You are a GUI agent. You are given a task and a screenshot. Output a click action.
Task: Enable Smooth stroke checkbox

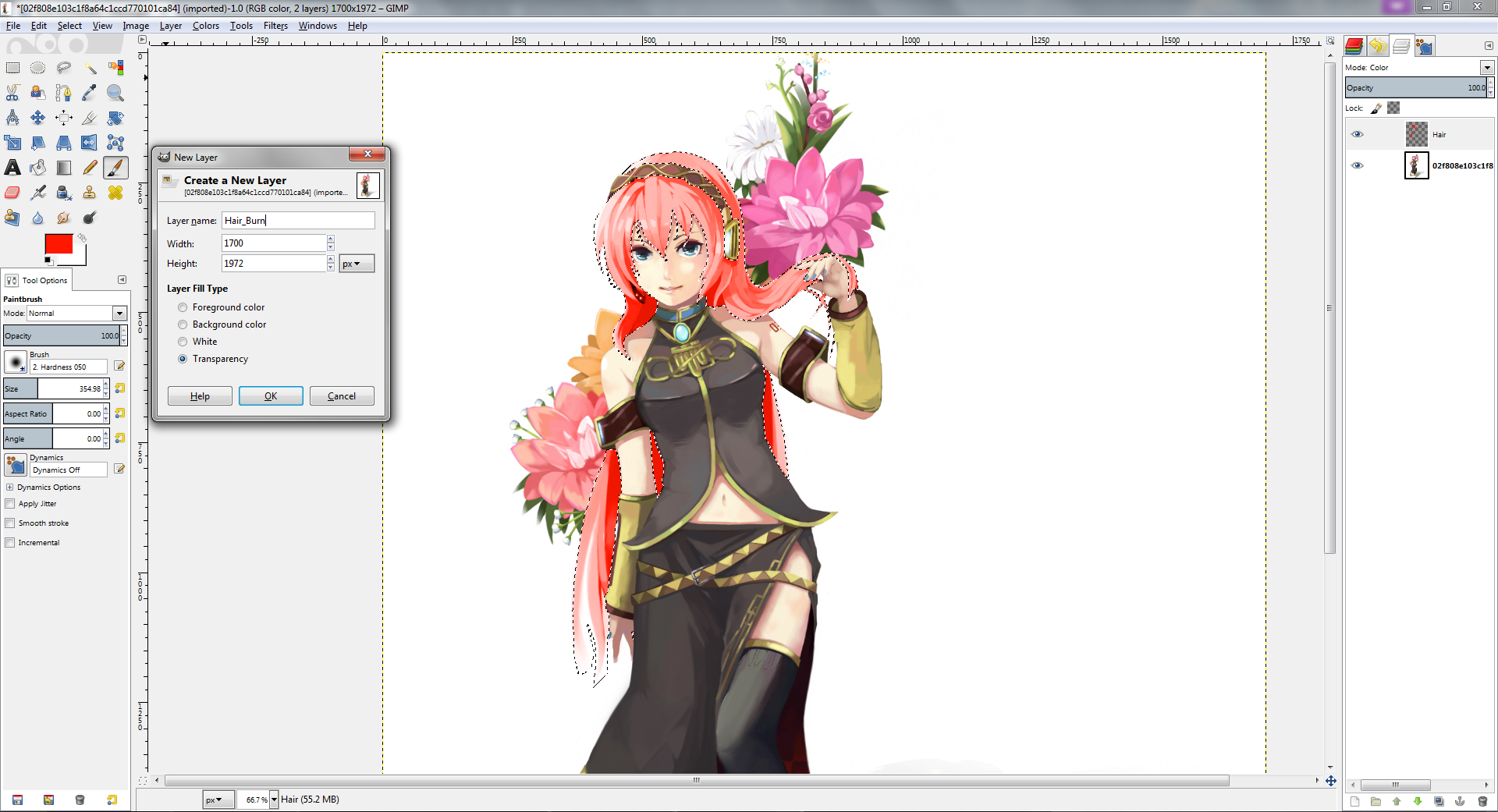(10, 523)
